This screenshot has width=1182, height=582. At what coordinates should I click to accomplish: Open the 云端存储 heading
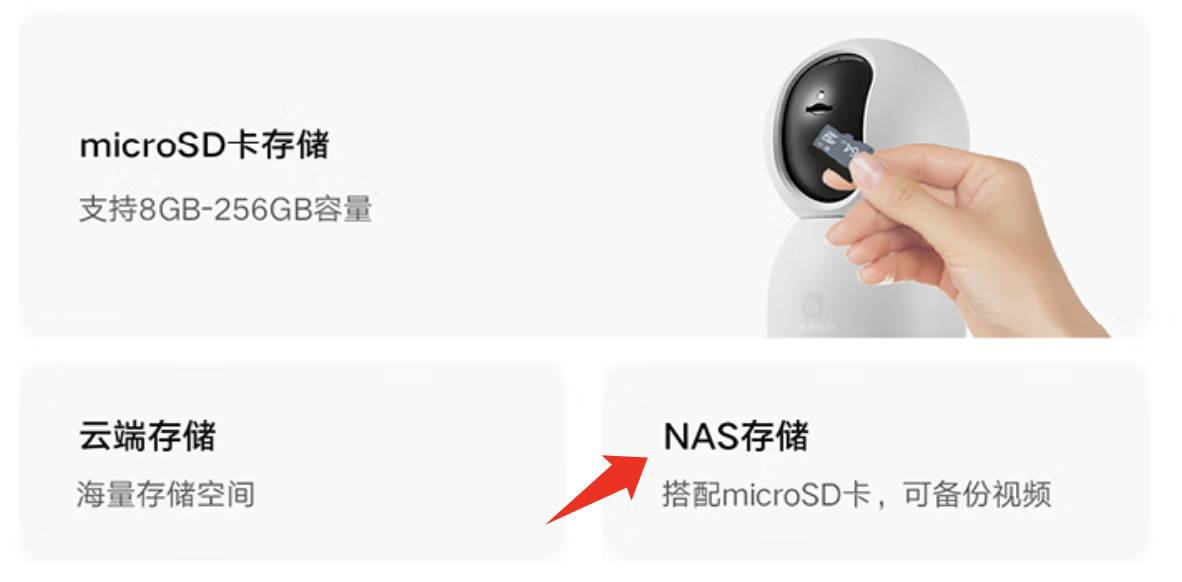pos(148,436)
